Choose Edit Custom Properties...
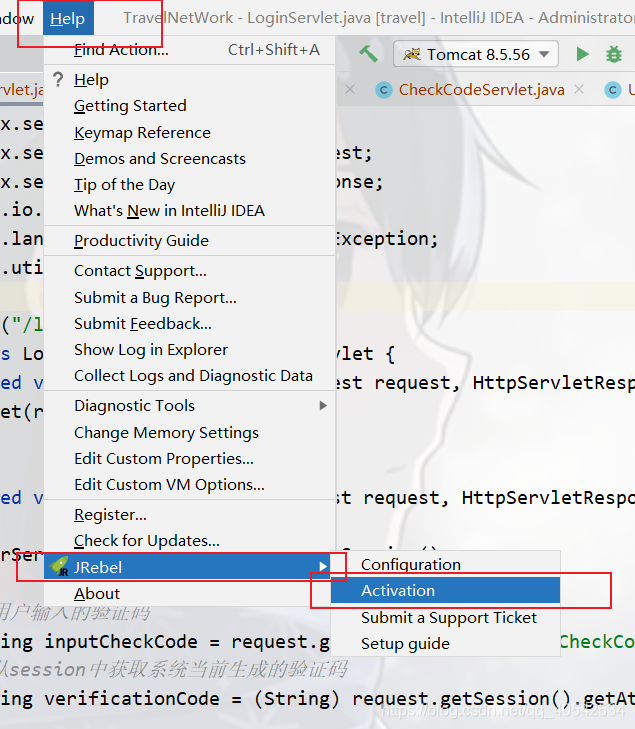Image resolution: width=635 pixels, height=729 pixels. tap(190, 458)
